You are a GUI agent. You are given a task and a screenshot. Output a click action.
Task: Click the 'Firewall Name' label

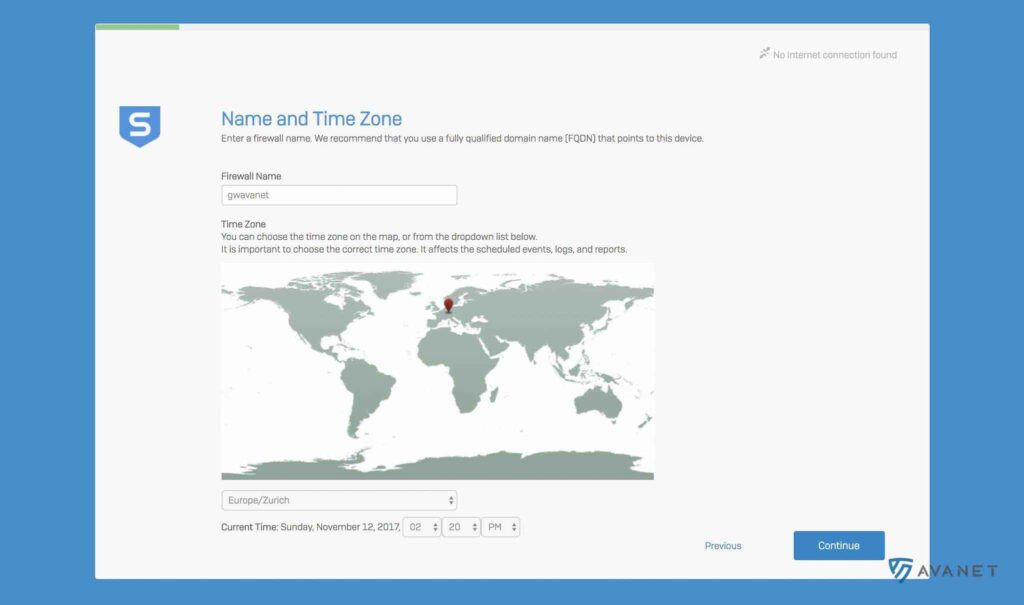point(251,176)
